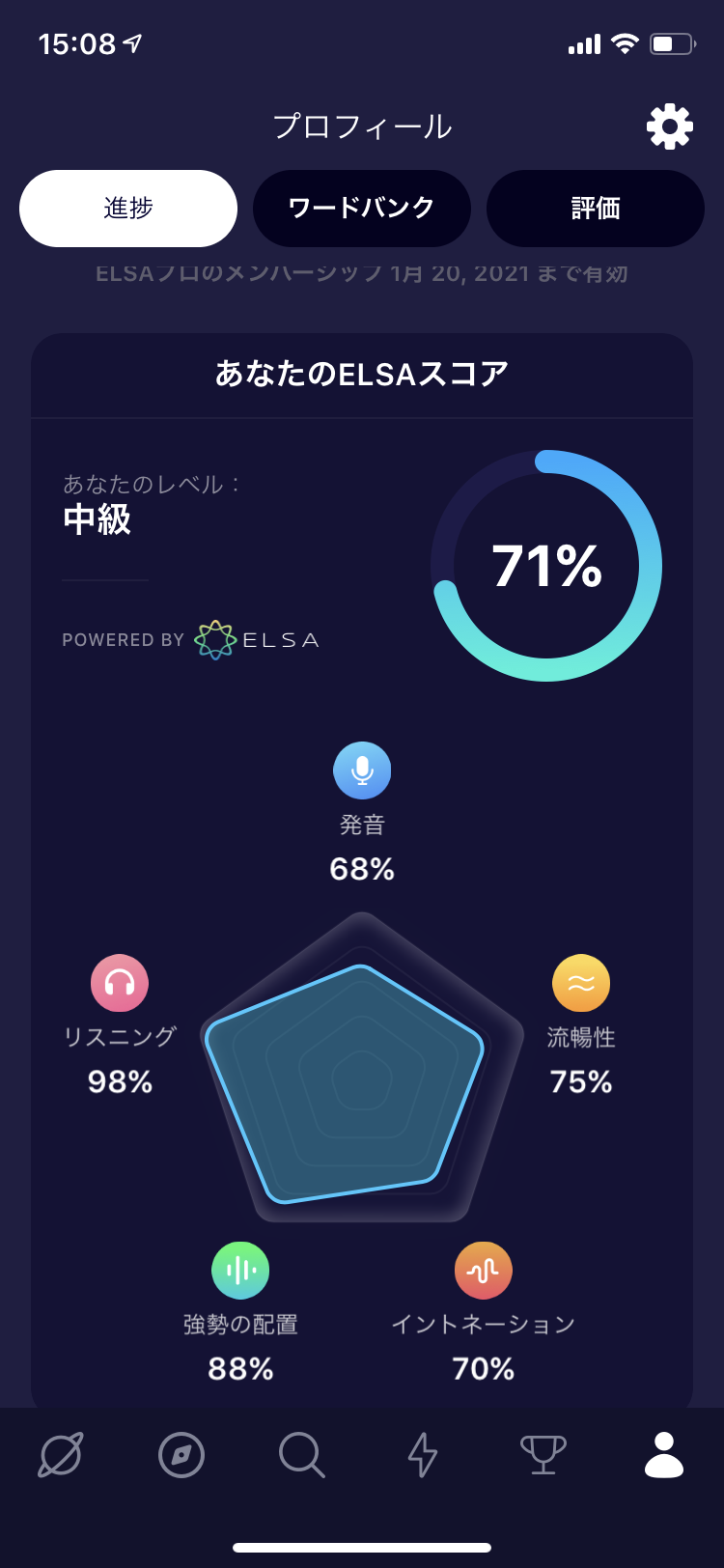Screen dimensions: 724x1568
Task: Open the planet icon in bottom navigation
Action: click(61, 1455)
